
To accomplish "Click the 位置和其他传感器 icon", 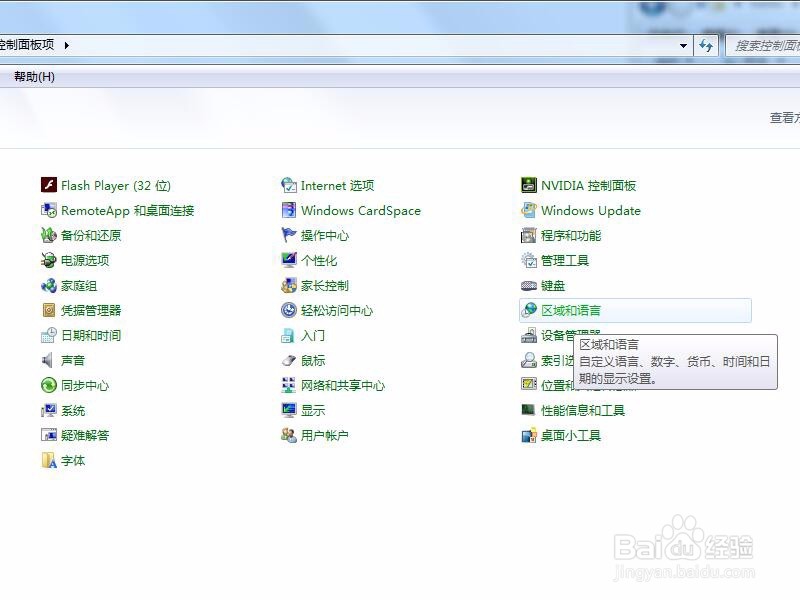I will 529,384.
